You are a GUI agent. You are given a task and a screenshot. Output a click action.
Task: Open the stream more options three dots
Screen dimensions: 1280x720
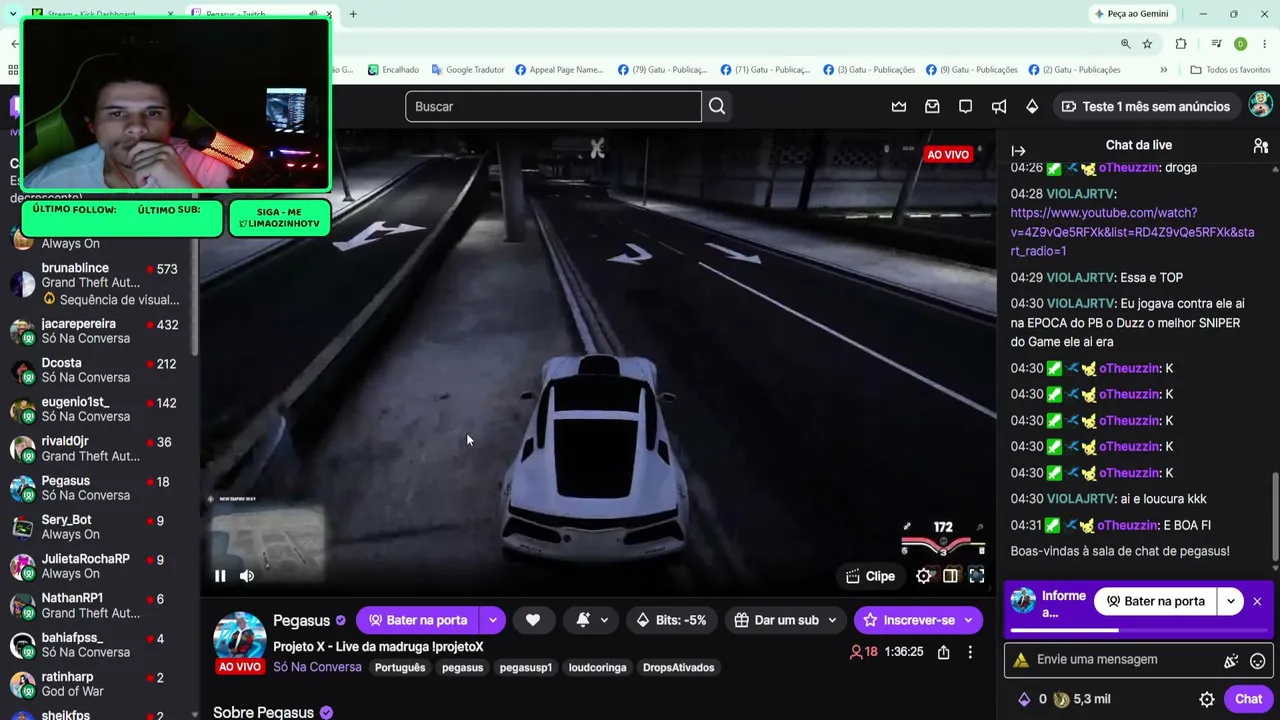970,652
